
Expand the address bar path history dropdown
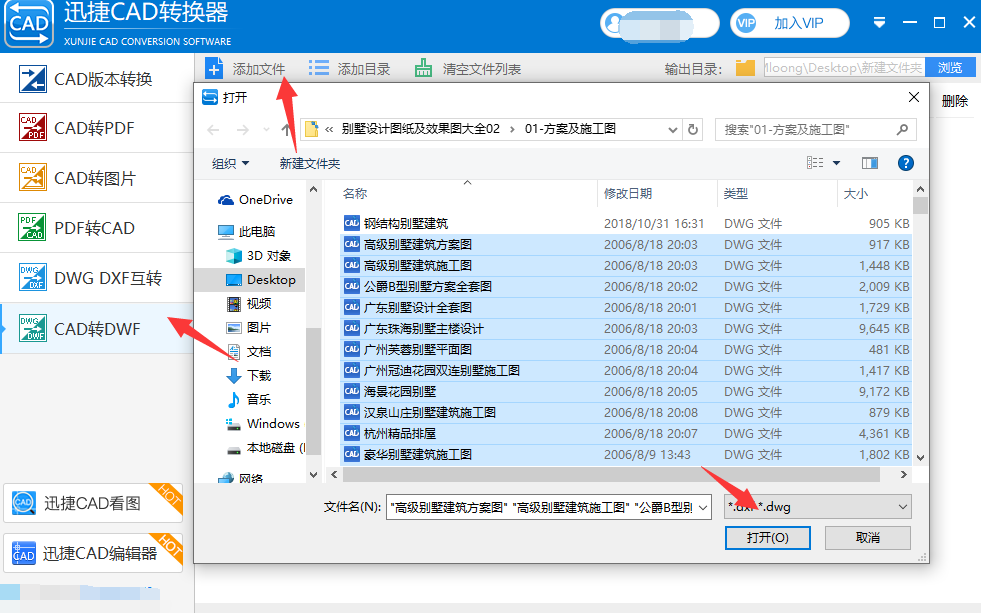673,129
